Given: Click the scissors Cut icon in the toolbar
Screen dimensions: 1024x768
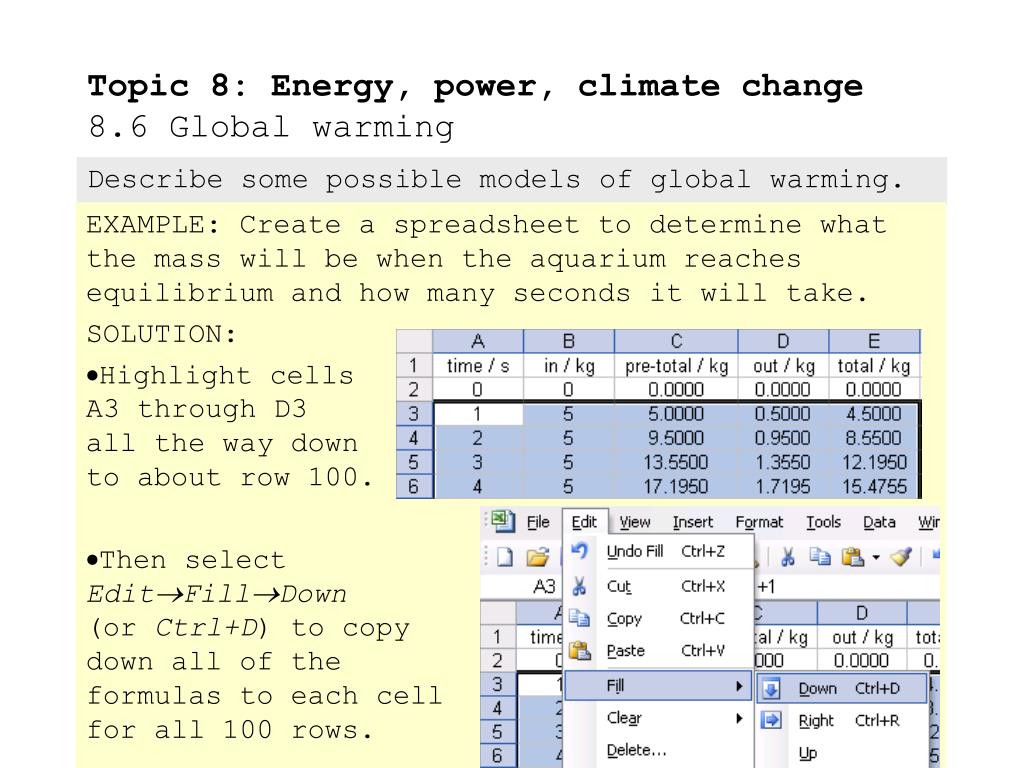Looking at the screenshot, I should pyautogui.click(x=788, y=557).
